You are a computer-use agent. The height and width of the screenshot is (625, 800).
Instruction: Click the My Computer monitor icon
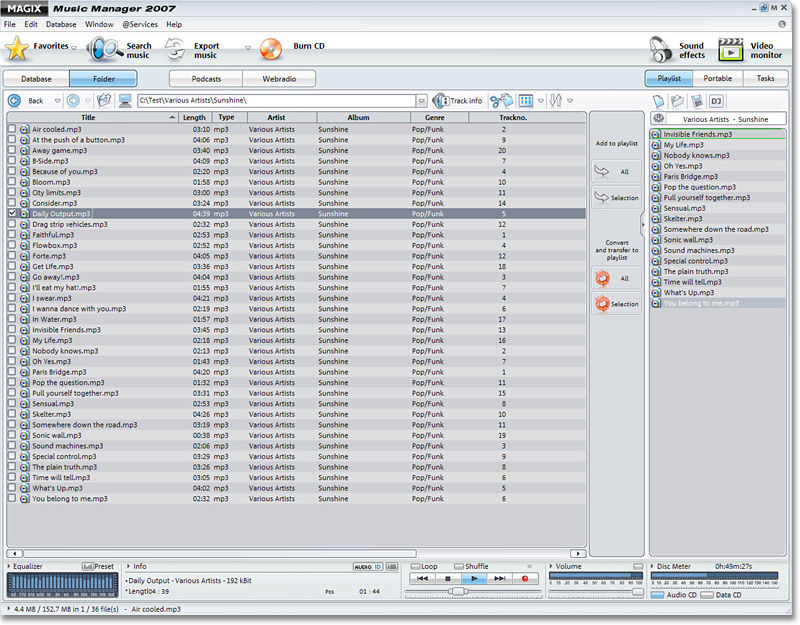pyautogui.click(x=125, y=101)
